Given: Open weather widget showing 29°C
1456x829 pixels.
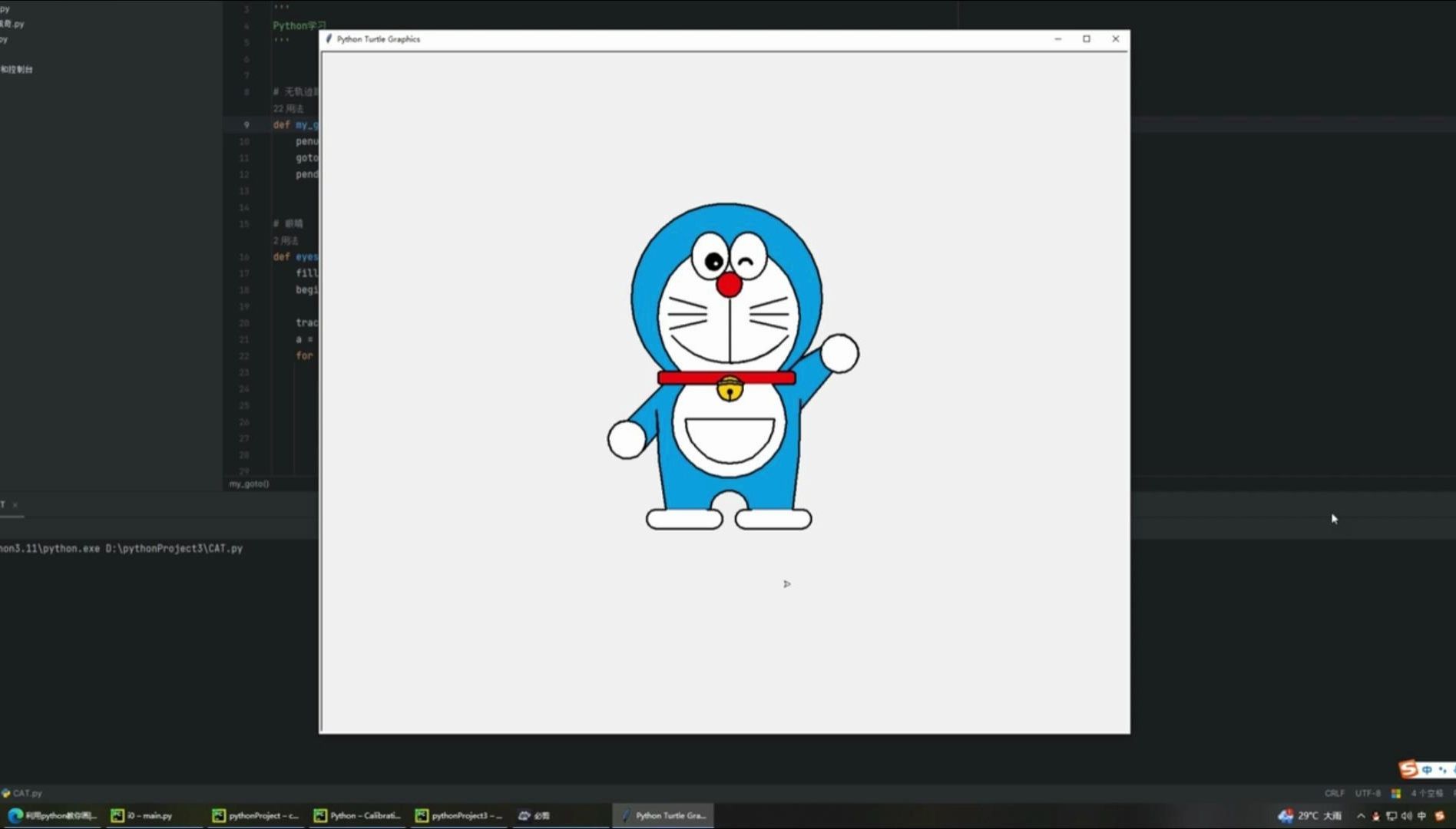Looking at the screenshot, I should click(x=1310, y=815).
